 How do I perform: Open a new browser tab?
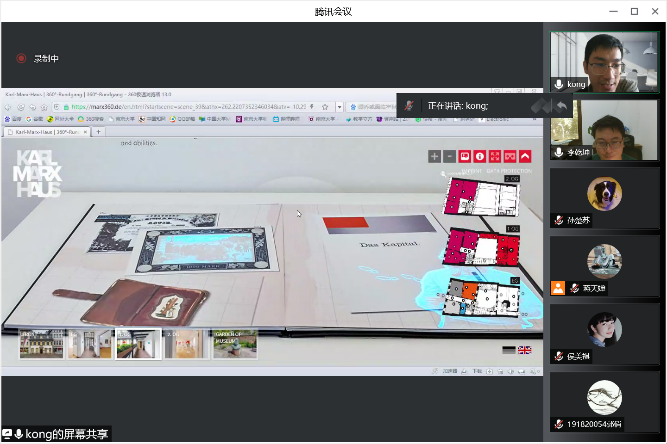98,131
